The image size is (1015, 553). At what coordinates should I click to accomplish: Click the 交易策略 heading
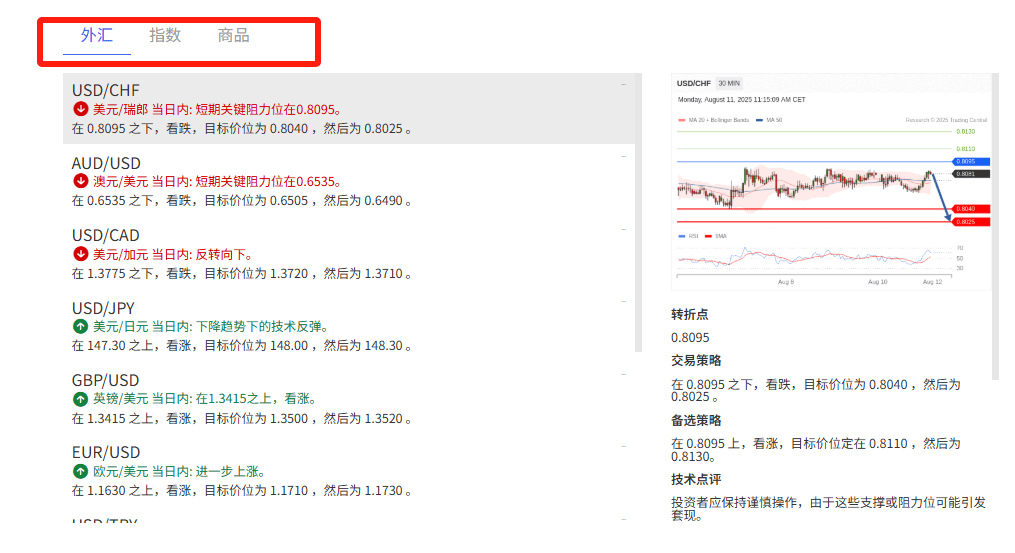tap(696, 361)
